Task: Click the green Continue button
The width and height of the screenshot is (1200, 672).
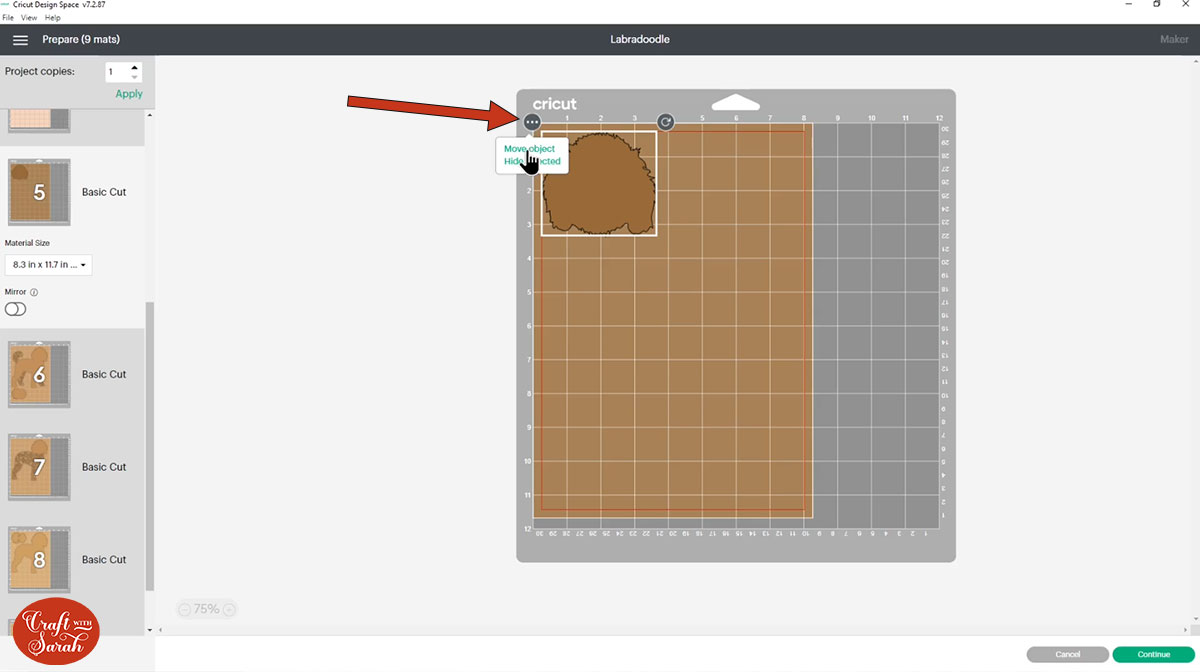Action: point(1153,654)
